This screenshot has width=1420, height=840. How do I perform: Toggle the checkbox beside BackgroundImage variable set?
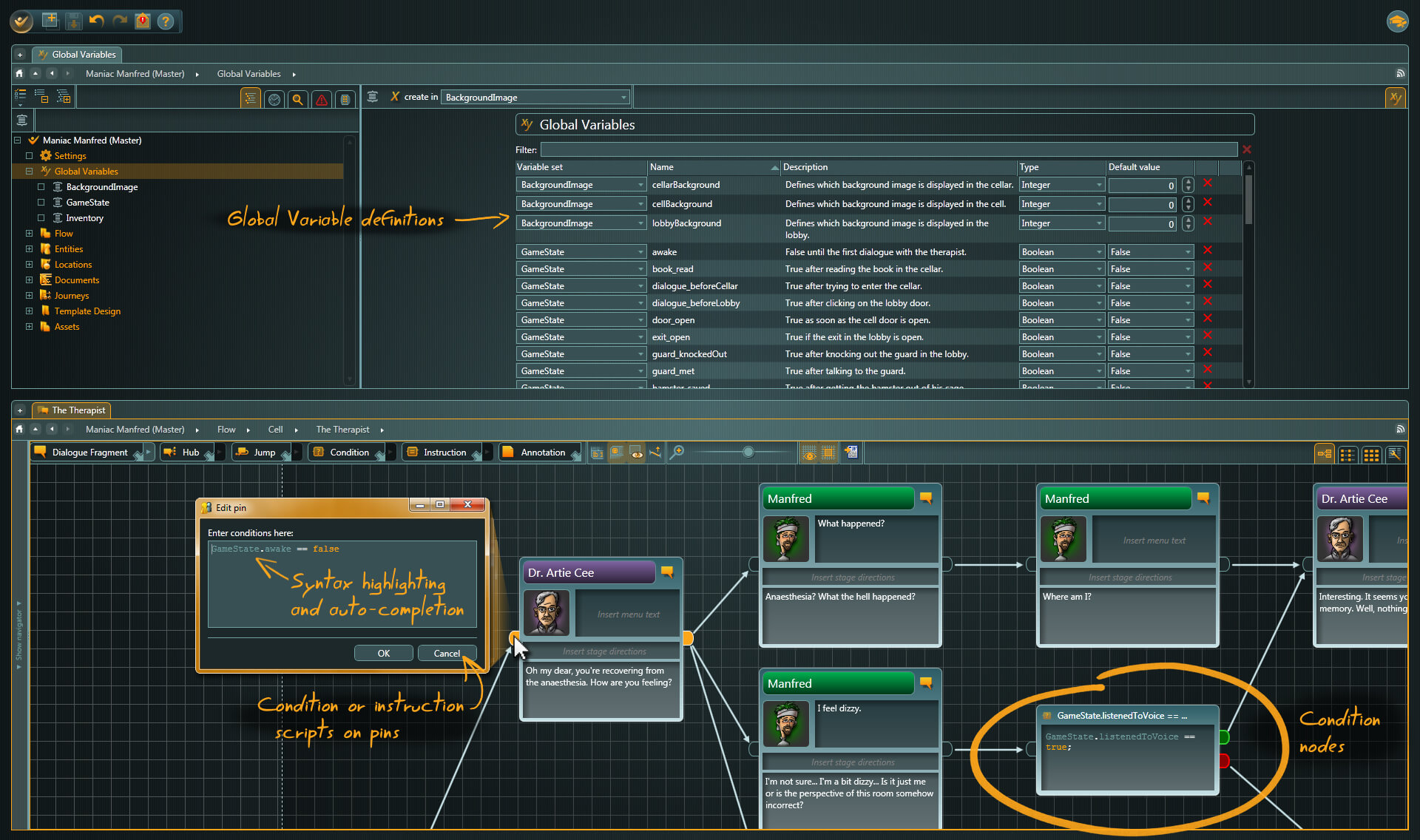pos(41,187)
